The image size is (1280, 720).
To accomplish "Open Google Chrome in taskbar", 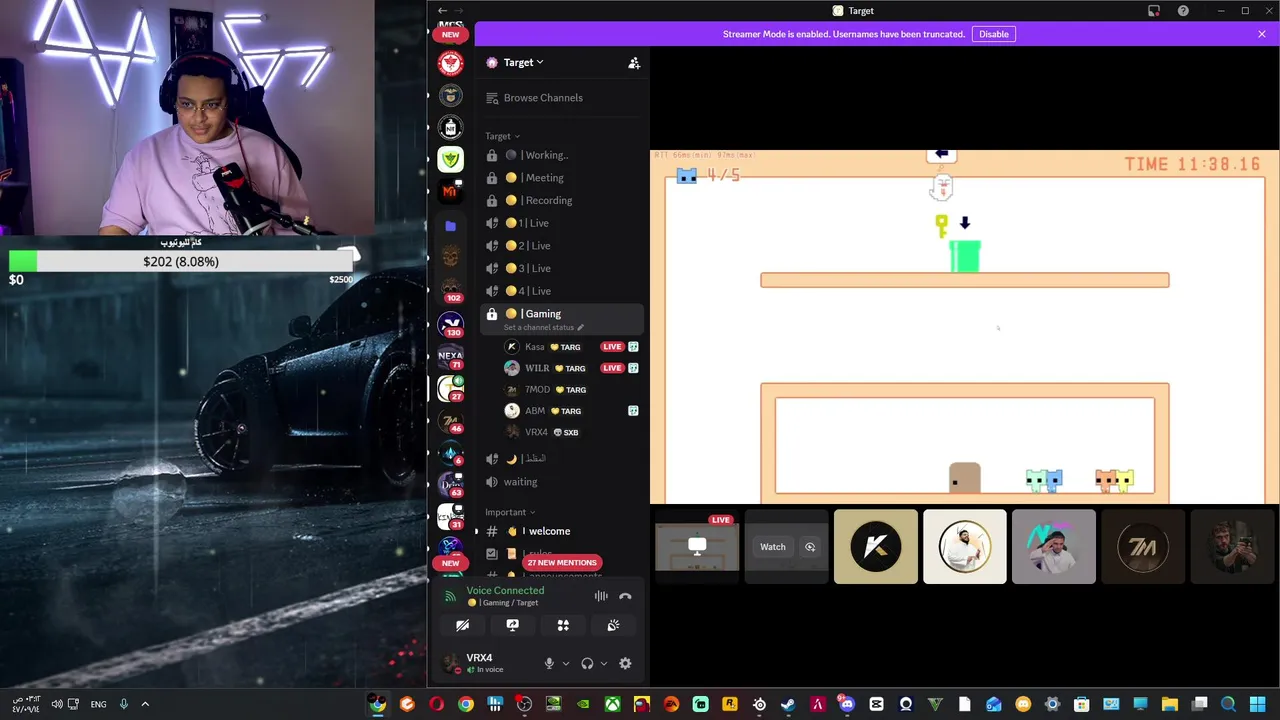I will [466, 704].
